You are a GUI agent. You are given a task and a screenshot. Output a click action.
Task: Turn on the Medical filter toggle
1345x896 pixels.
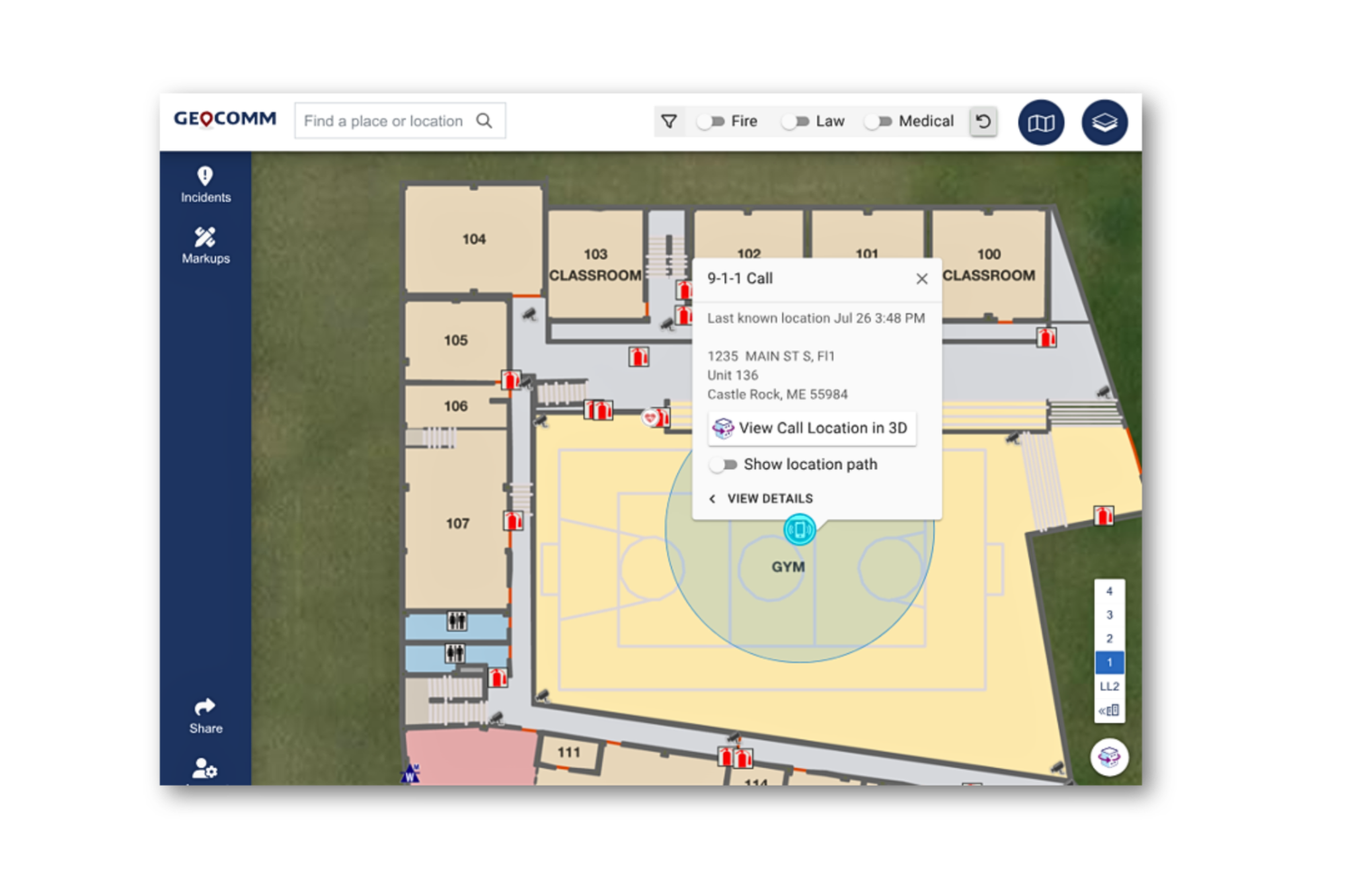click(x=878, y=122)
